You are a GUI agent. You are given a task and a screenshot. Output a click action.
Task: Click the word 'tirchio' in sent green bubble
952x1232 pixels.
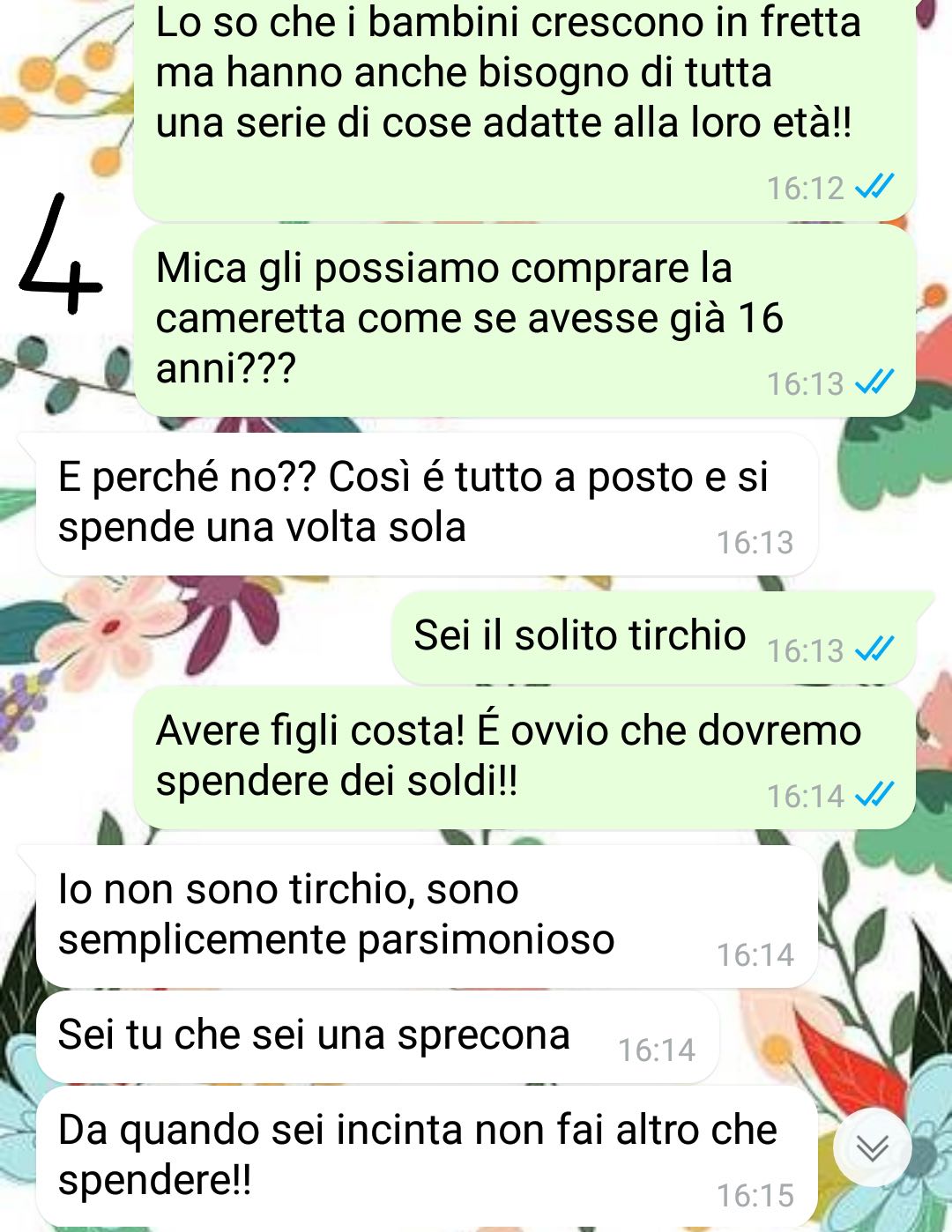tap(686, 635)
